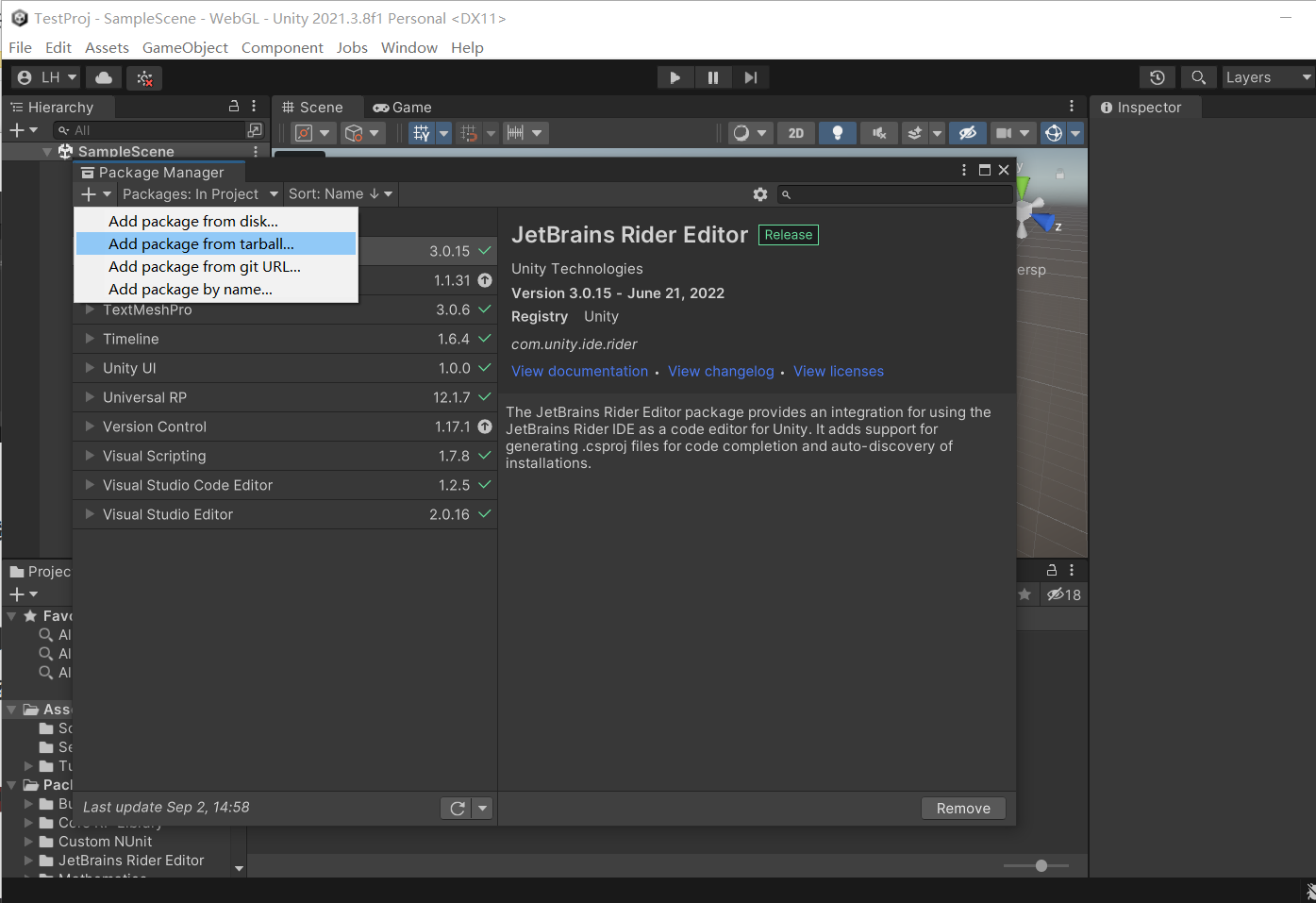Toggle the Gizmos globe icon

(1054, 133)
